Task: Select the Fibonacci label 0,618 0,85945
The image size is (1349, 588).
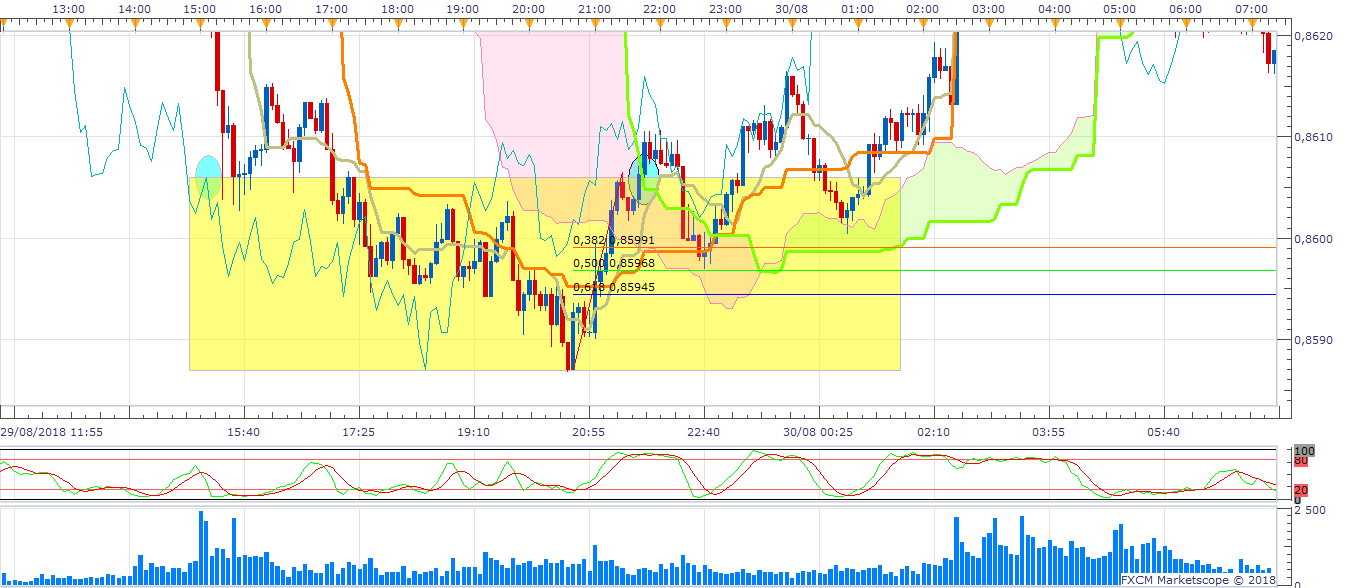Action: 614,287
